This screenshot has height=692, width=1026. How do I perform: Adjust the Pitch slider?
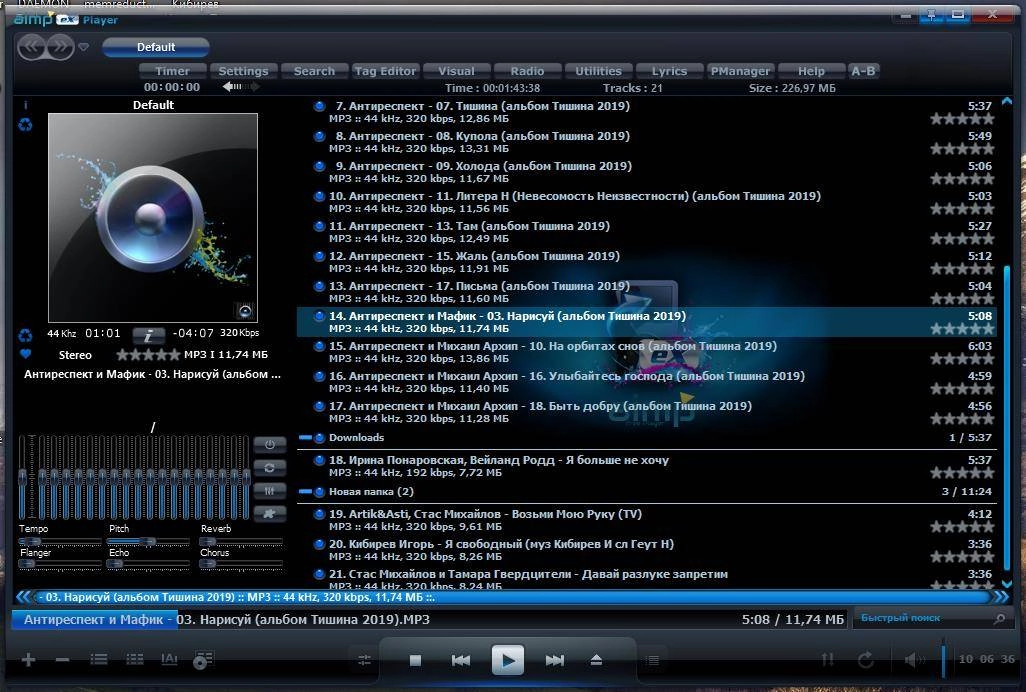click(x=149, y=542)
